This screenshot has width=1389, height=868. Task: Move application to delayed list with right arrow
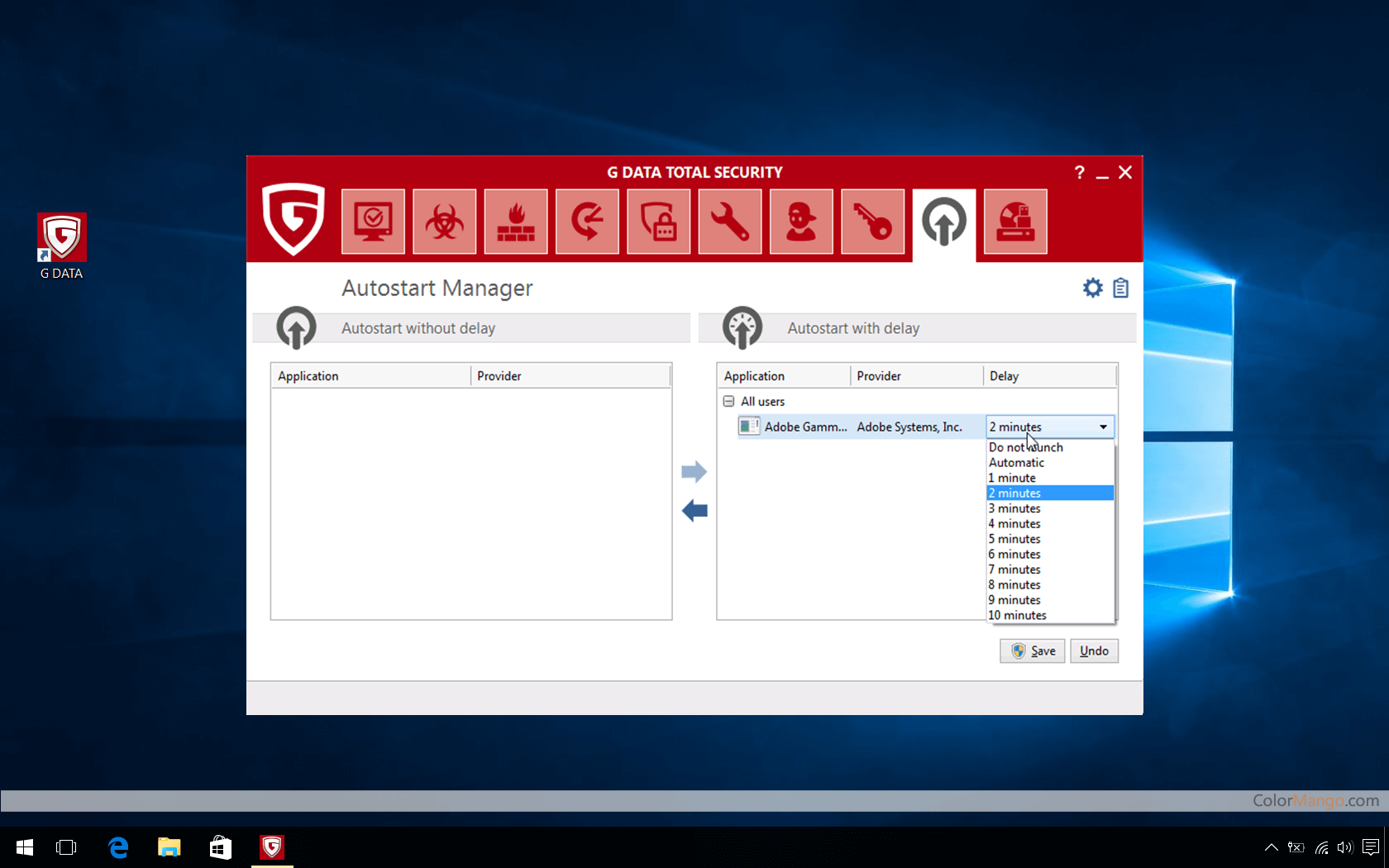pos(694,472)
